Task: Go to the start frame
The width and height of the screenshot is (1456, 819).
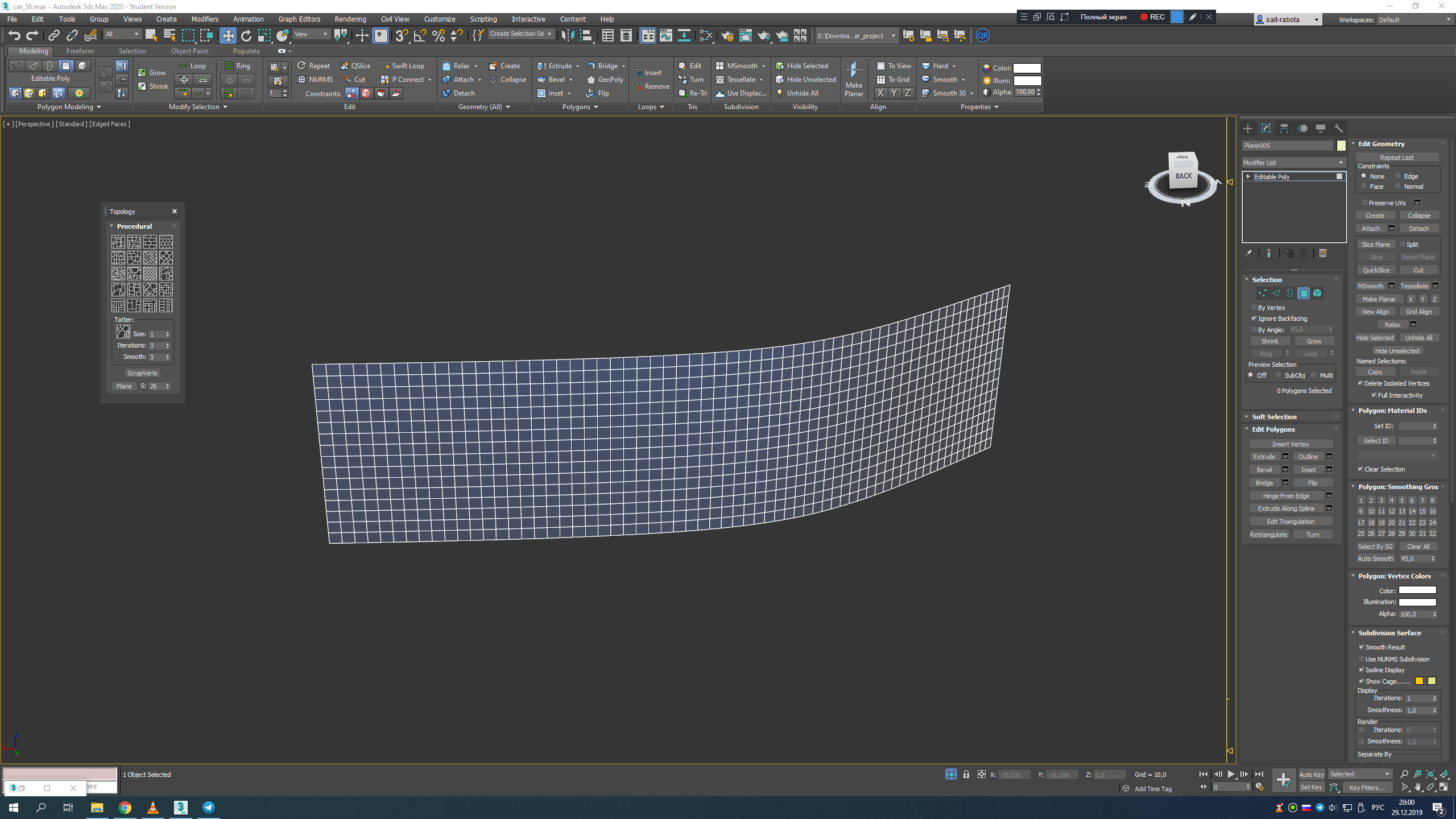Action: click(x=1203, y=774)
